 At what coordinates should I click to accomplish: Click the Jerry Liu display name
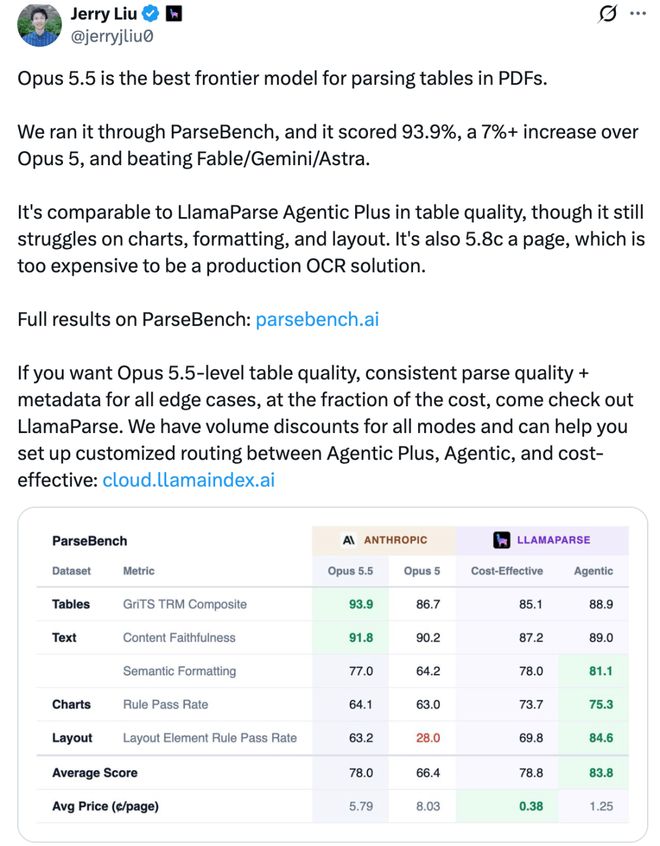click(x=104, y=13)
